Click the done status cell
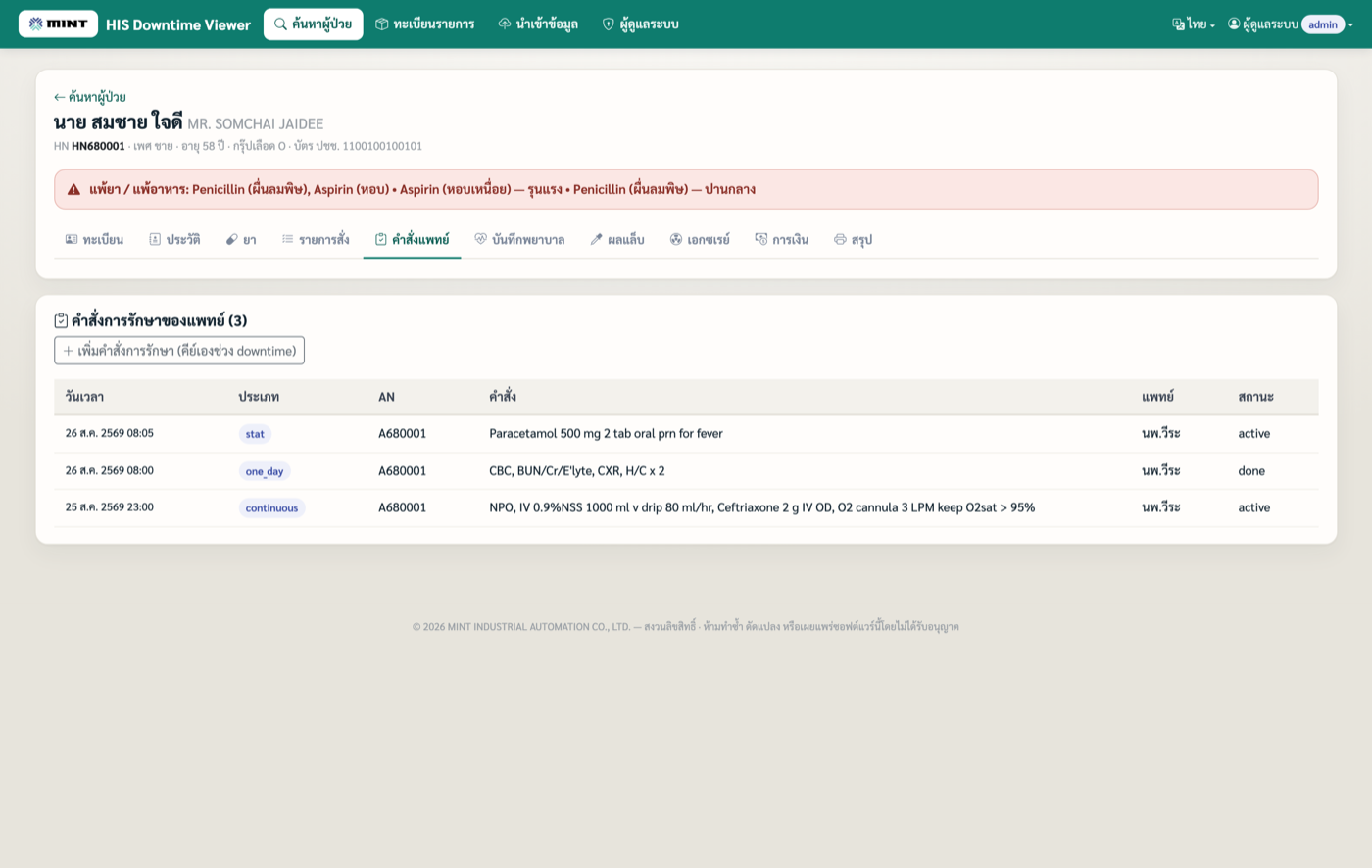 pyautogui.click(x=1251, y=470)
